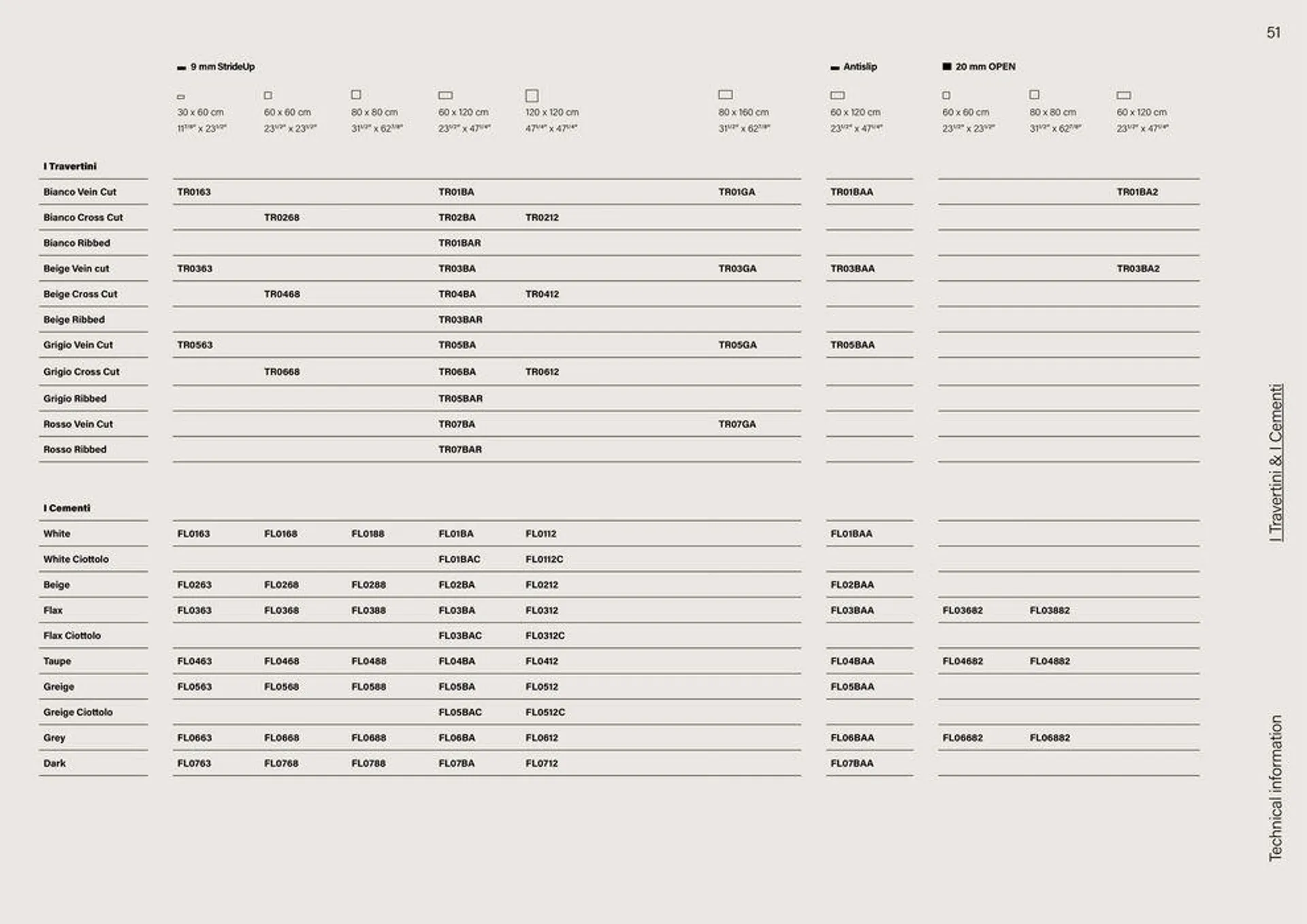1307x924 pixels.
Task: Select the 'Dark' row label
Action: (x=54, y=763)
